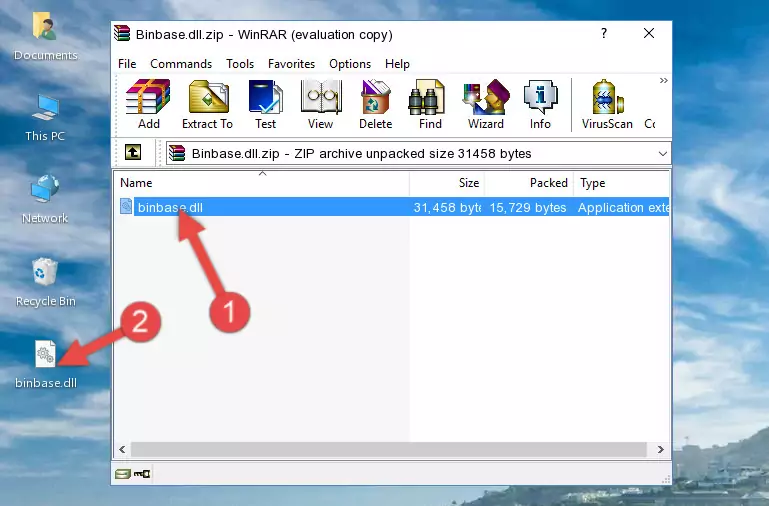Expand the archive path dropdown

(x=663, y=153)
